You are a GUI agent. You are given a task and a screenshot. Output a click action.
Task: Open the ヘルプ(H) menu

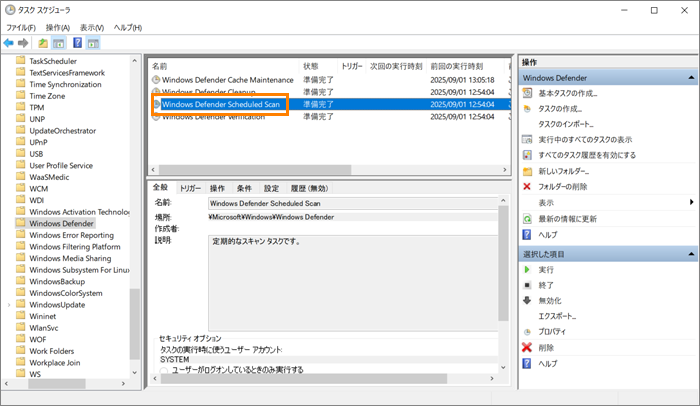point(128,28)
